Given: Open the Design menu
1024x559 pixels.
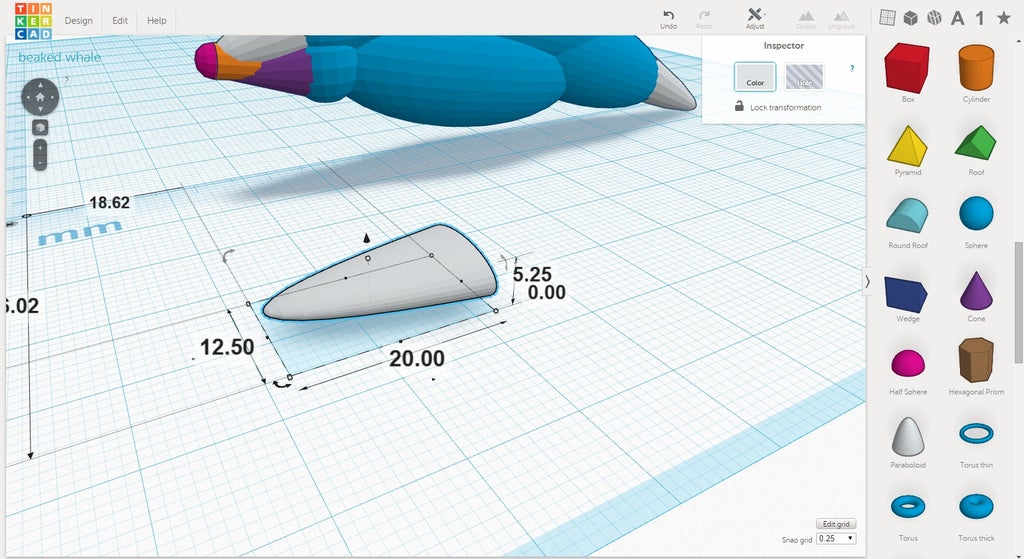Looking at the screenshot, I should coord(78,20).
